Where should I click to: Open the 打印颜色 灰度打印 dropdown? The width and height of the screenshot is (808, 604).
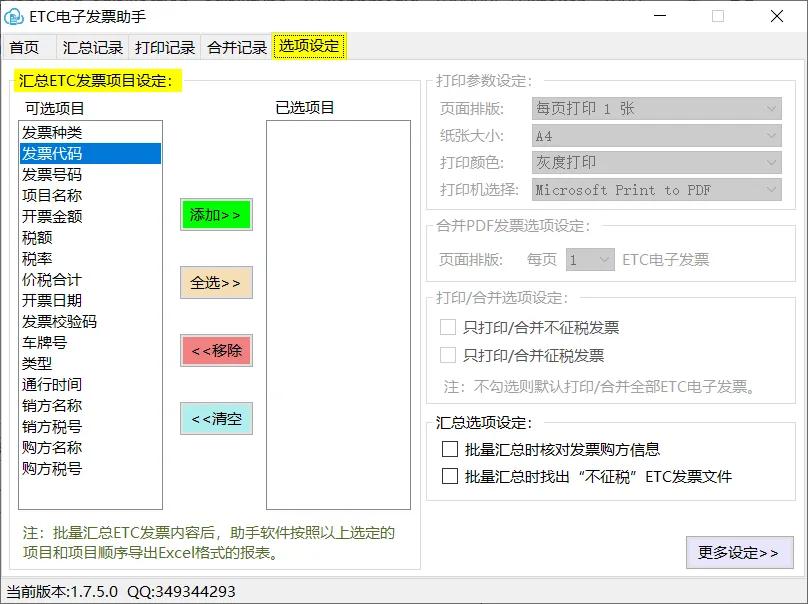click(x=656, y=163)
